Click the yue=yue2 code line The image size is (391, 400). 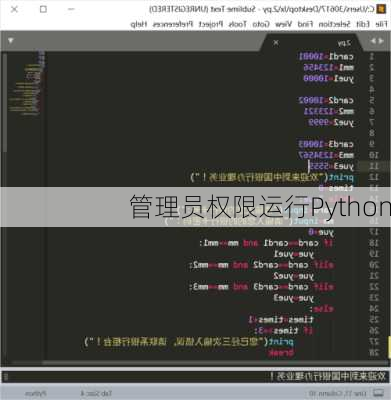coord(294,276)
